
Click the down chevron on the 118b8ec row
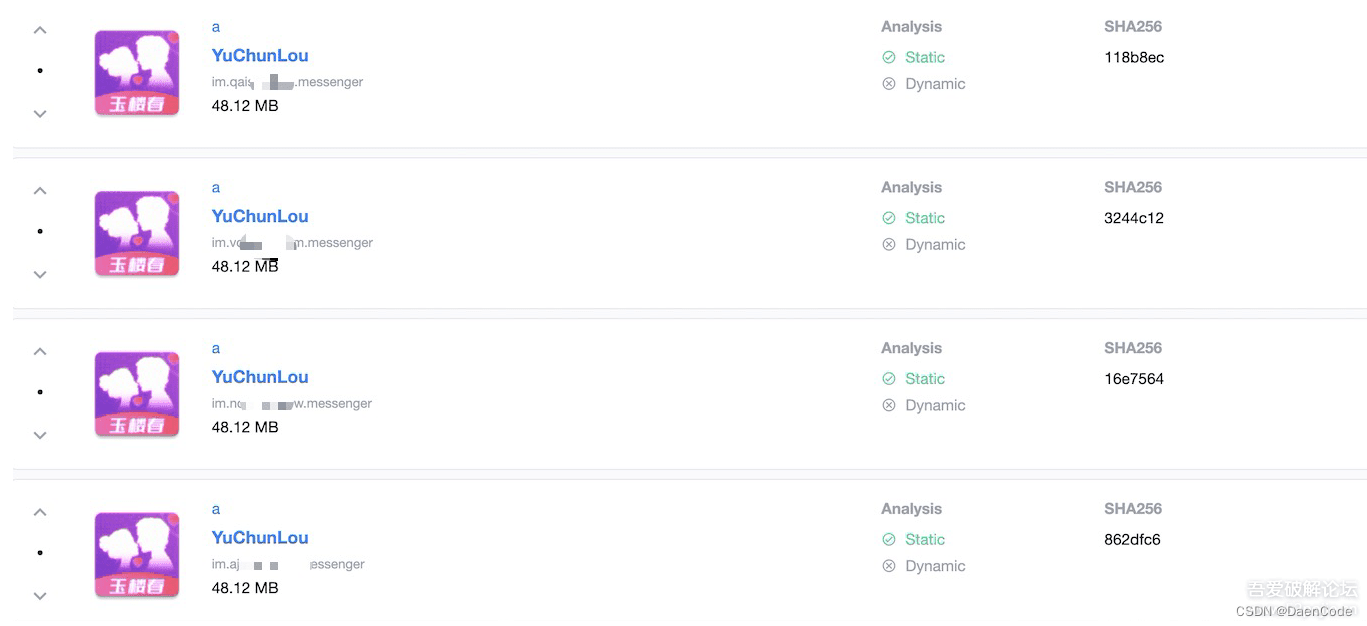[x=40, y=114]
